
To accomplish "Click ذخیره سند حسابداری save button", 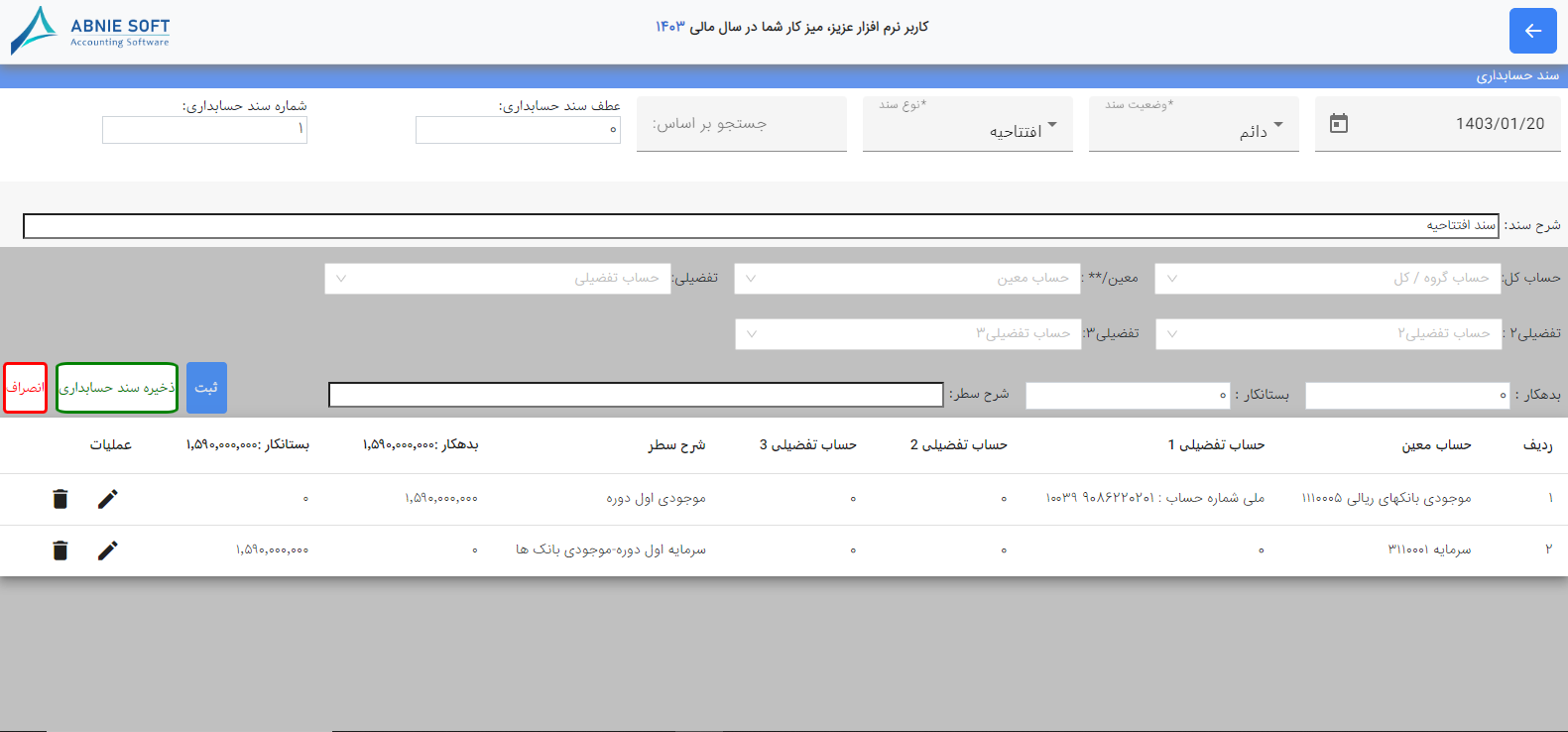I will click(117, 388).
